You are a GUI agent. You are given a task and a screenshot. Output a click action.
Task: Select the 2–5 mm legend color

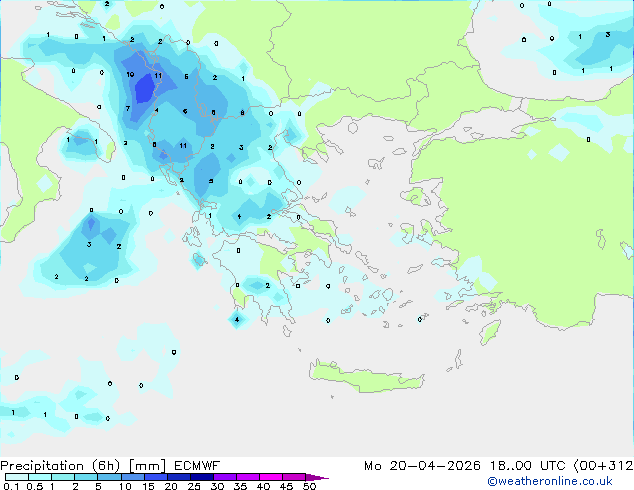click(x=86, y=477)
